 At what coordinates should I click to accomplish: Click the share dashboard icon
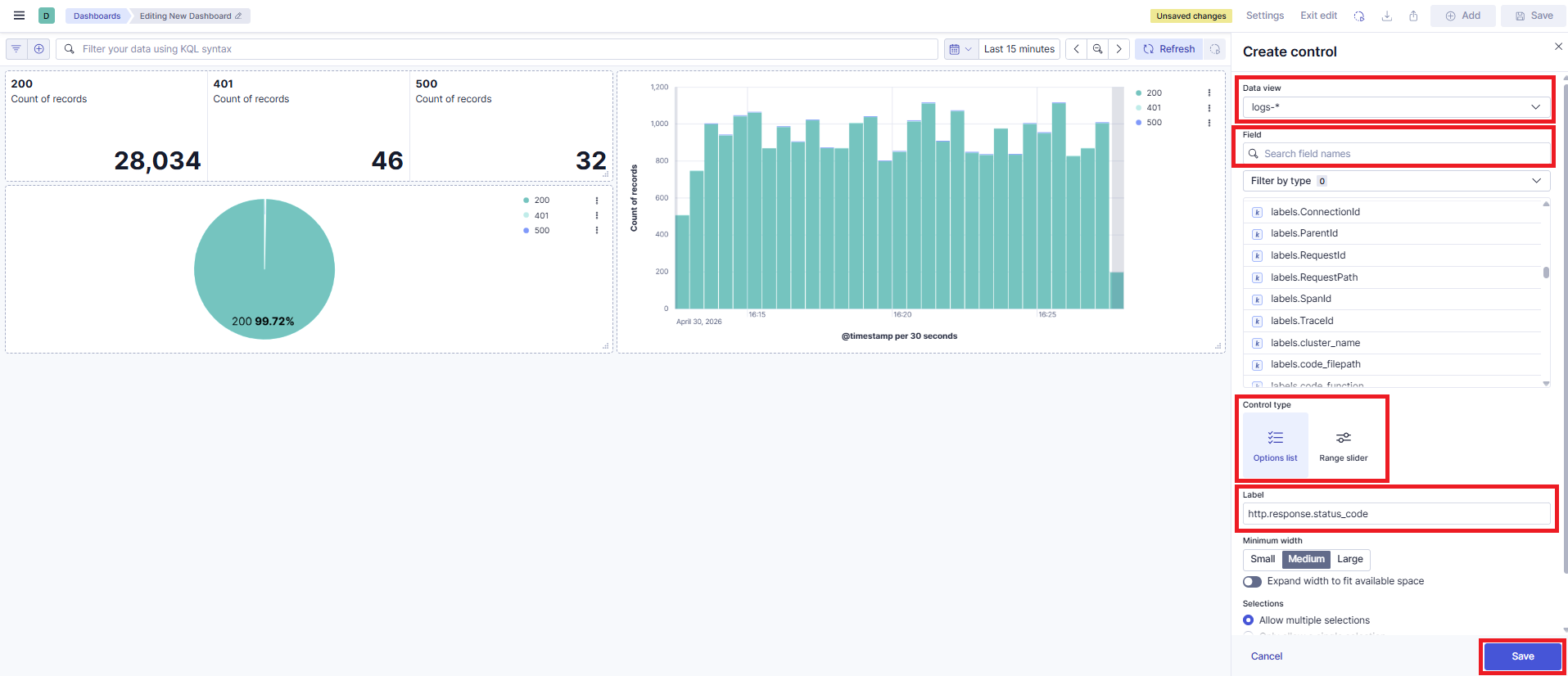click(x=1413, y=16)
